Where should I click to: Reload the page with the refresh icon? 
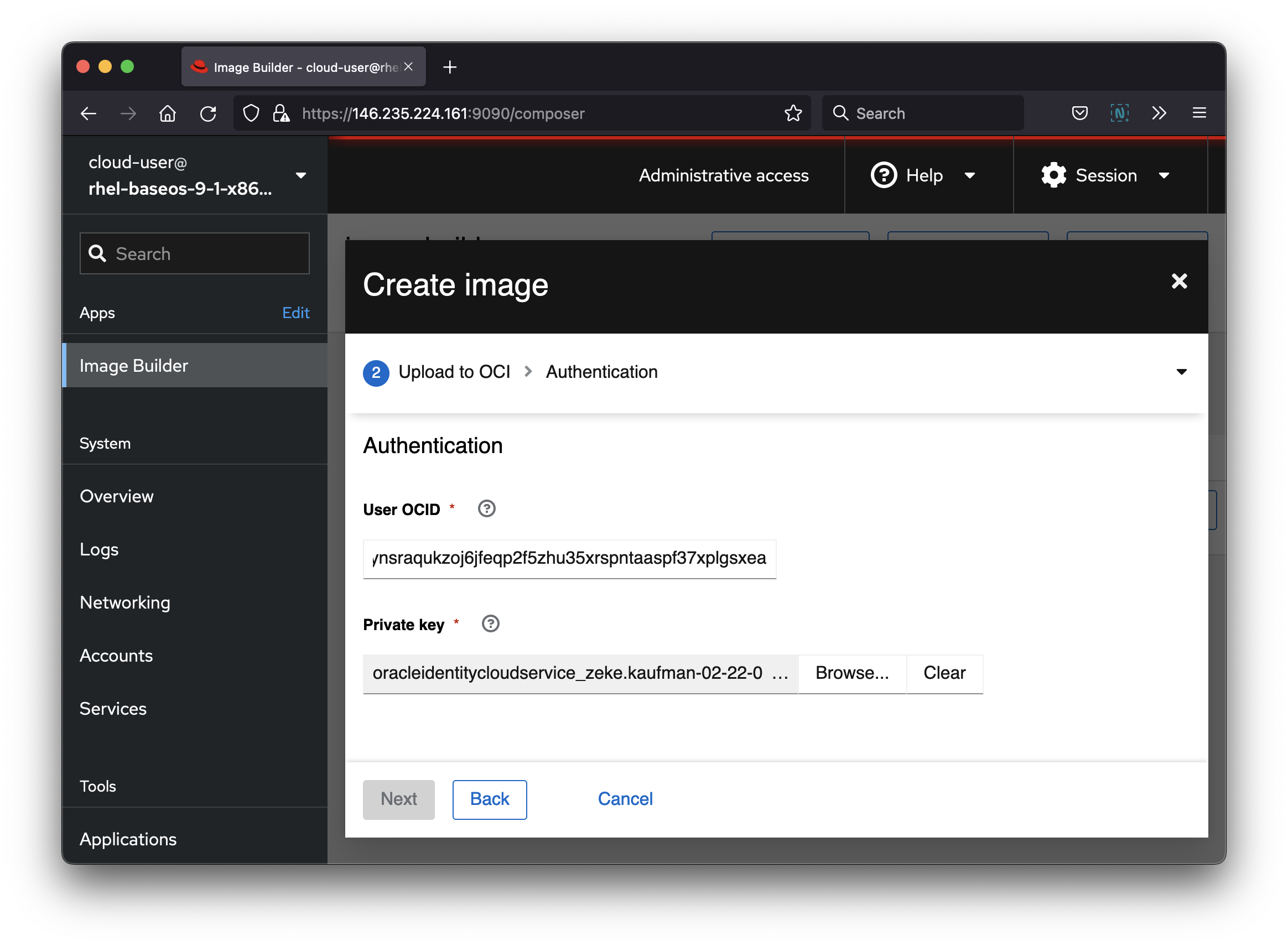click(209, 113)
